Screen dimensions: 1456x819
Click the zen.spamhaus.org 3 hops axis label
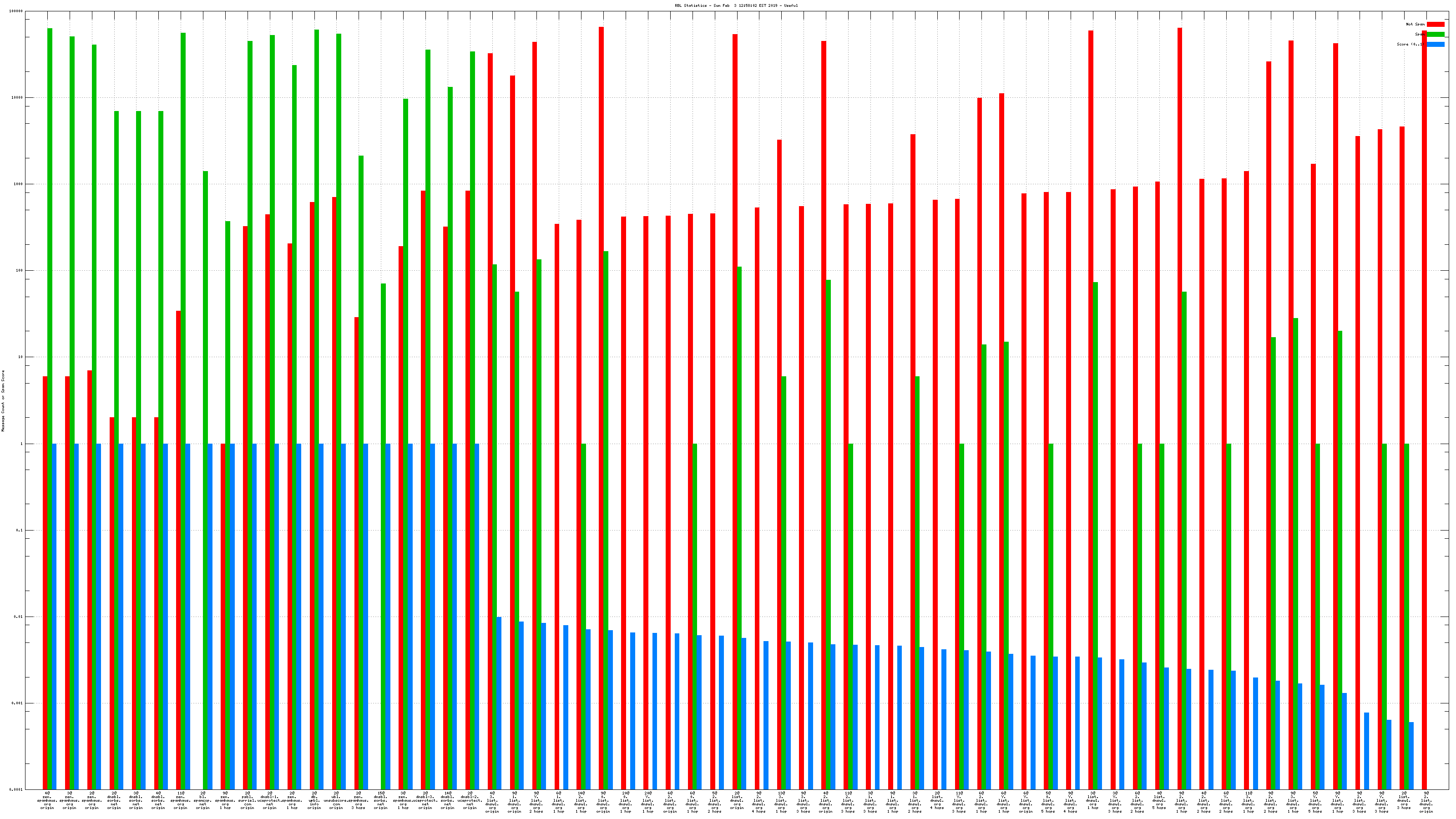pos(359,801)
